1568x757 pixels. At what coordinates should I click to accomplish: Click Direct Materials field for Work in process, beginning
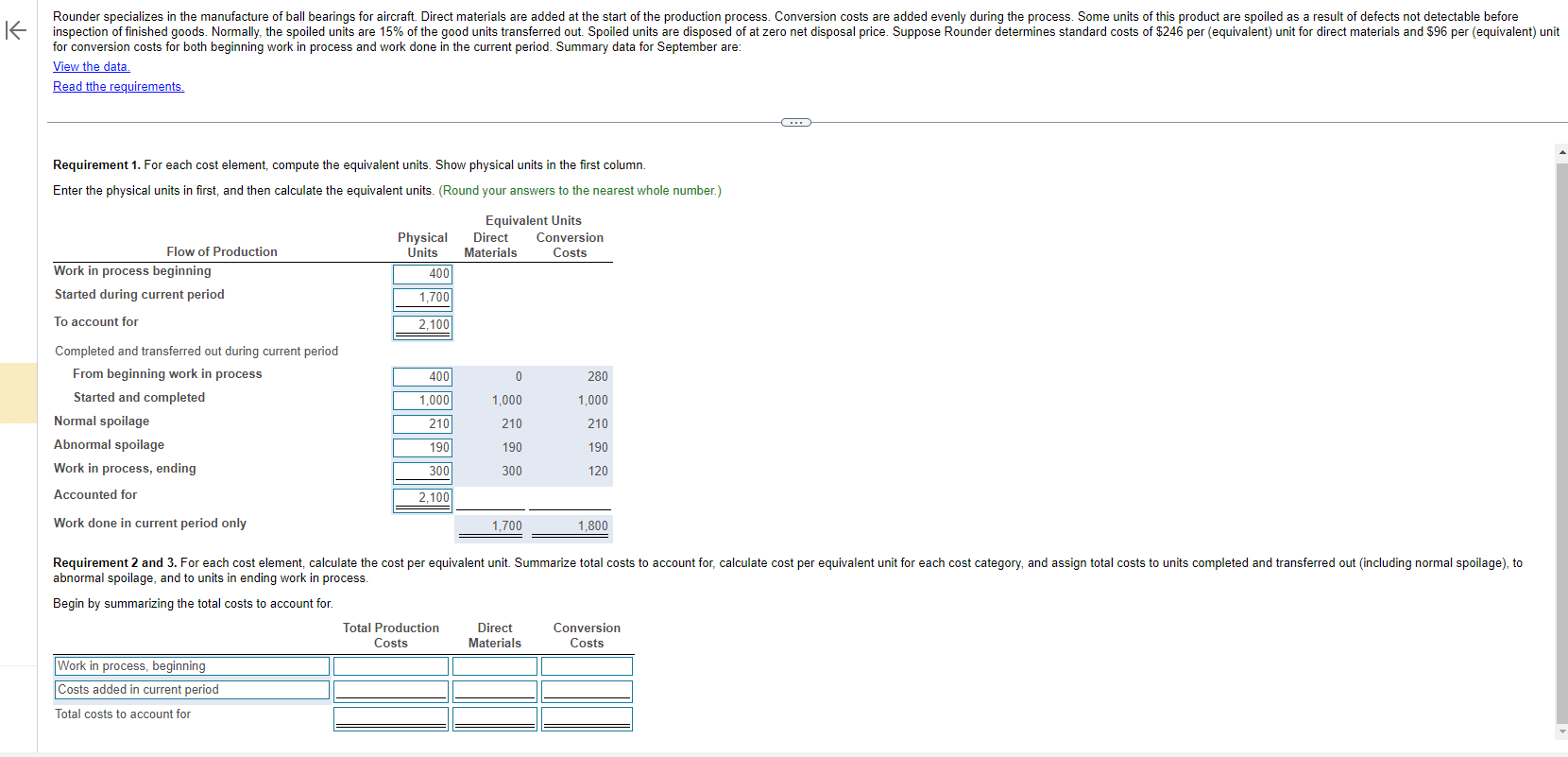pyautogui.click(x=495, y=666)
